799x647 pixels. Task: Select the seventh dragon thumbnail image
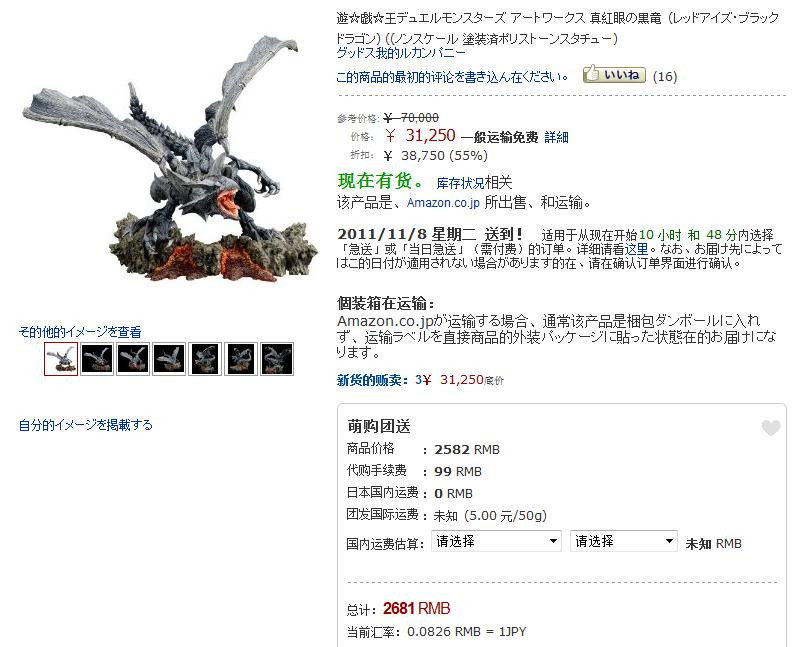click(277, 359)
